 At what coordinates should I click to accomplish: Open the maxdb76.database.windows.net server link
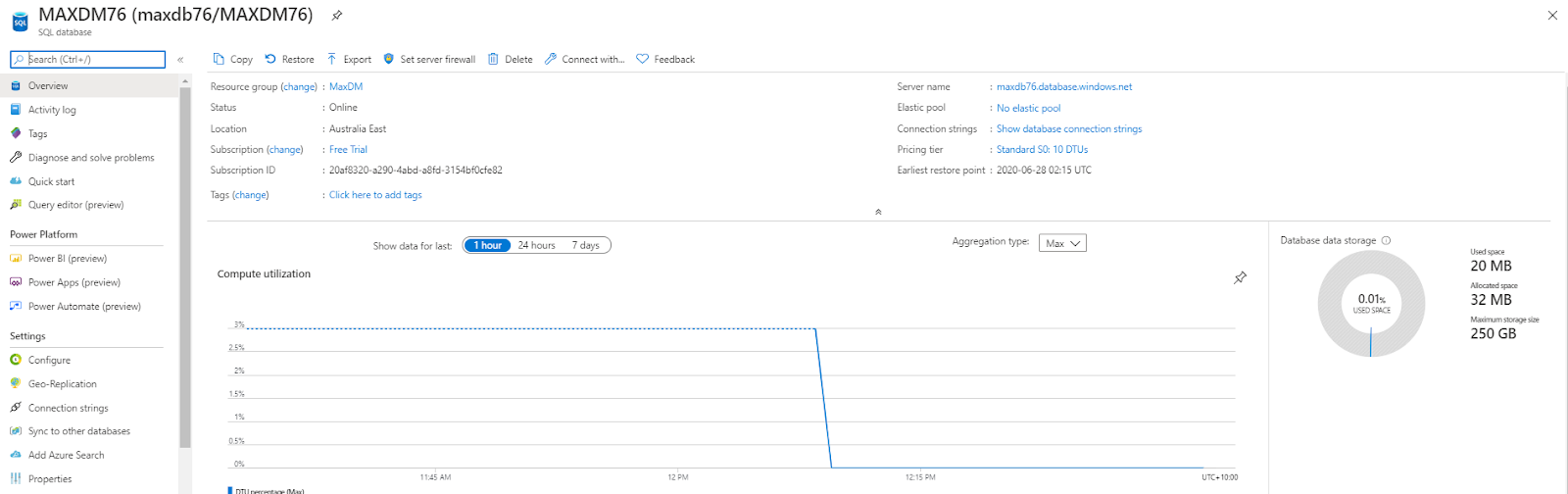[x=1064, y=87]
